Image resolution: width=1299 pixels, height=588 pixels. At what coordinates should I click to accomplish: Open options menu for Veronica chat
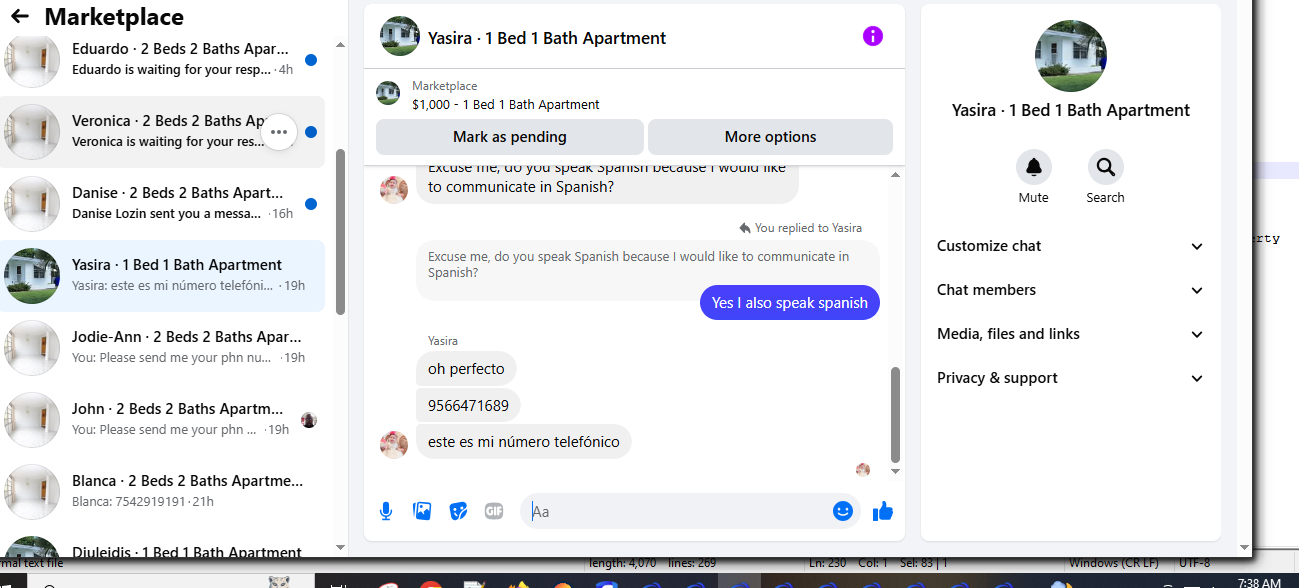pyautogui.click(x=279, y=132)
